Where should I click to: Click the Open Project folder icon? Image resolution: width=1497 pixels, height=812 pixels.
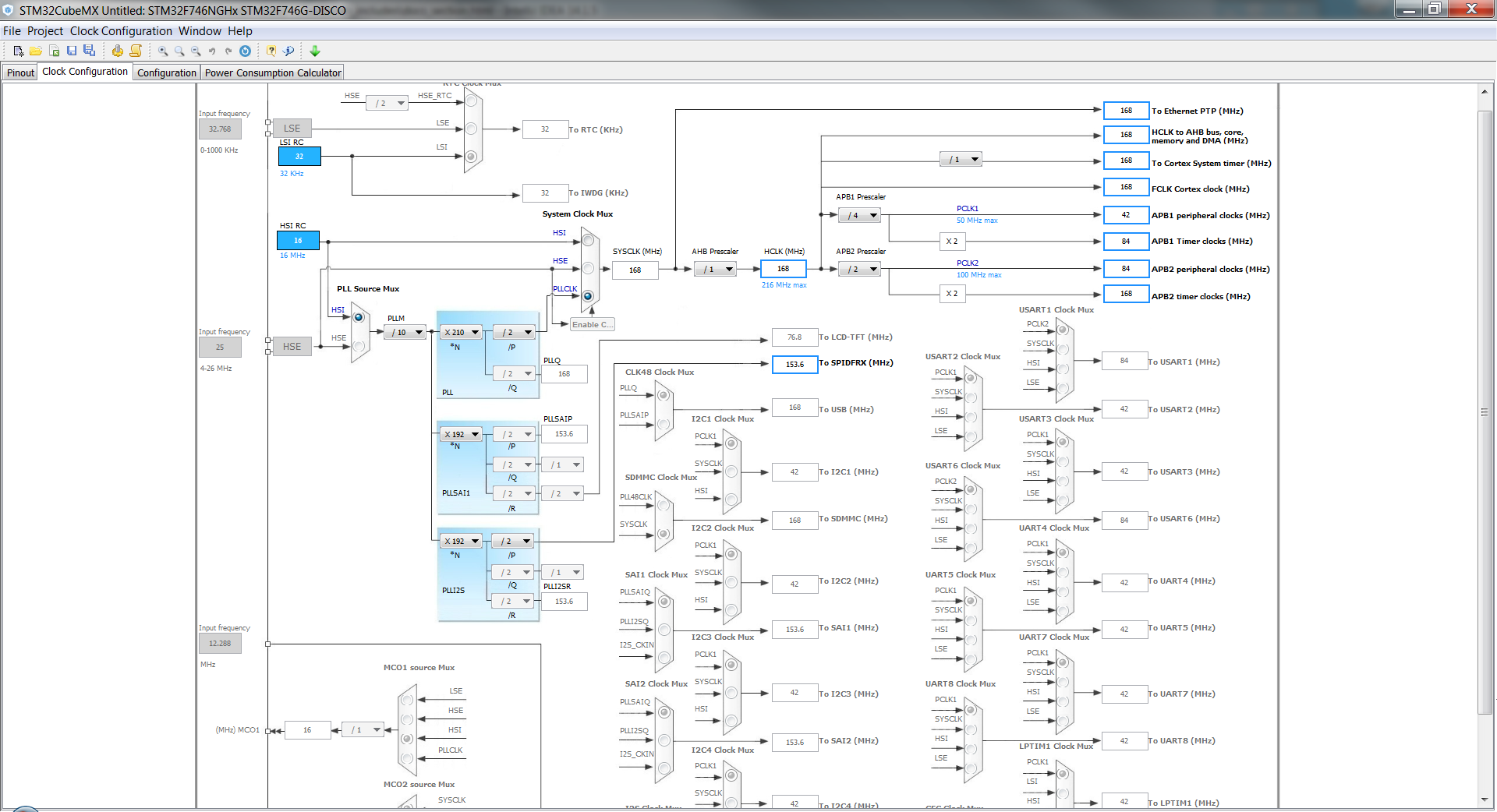click(36, 51)
